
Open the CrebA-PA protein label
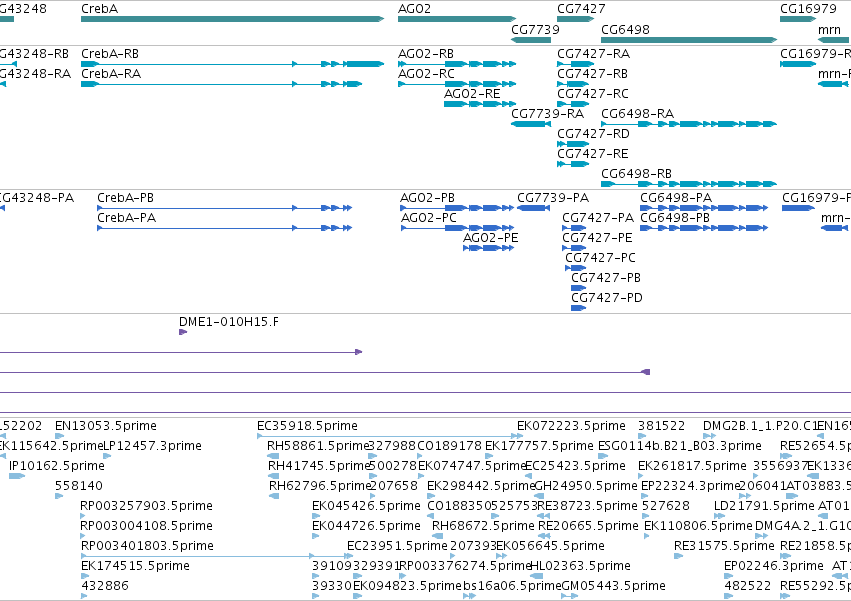[126, 218]
